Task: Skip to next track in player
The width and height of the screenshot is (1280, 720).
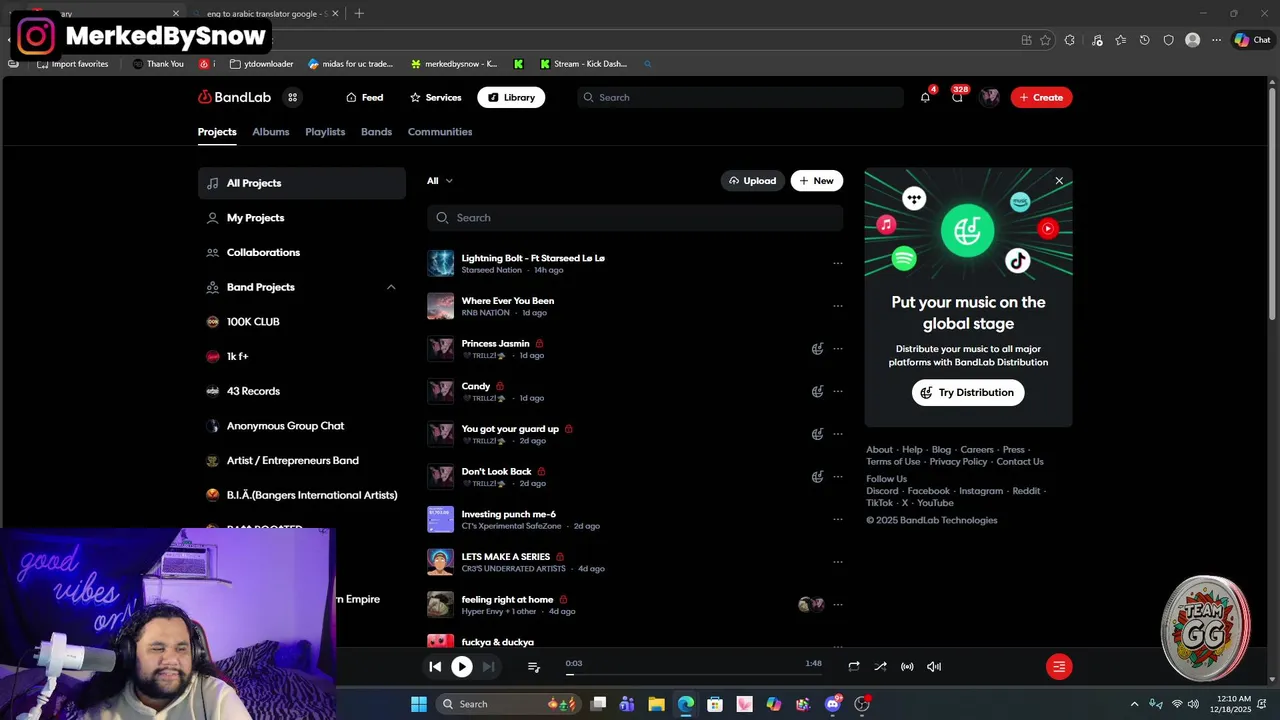Action: coord(488,666)
